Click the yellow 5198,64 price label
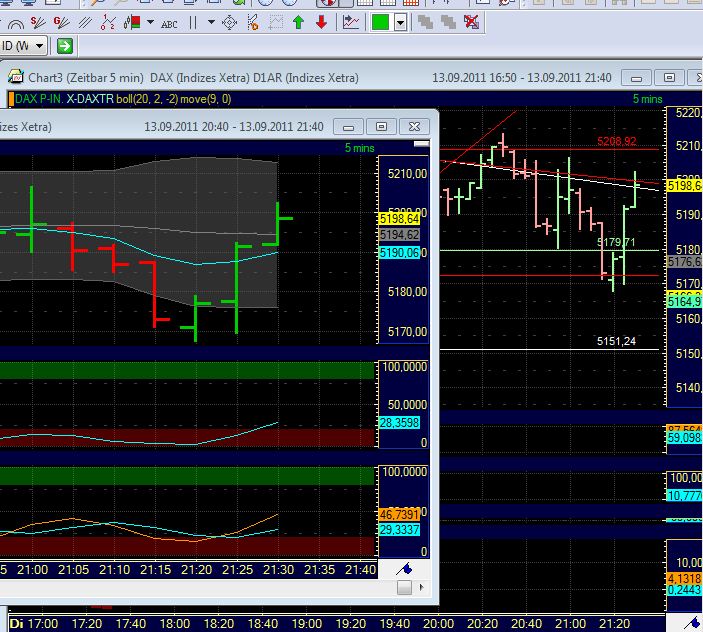 click(399, 219)
